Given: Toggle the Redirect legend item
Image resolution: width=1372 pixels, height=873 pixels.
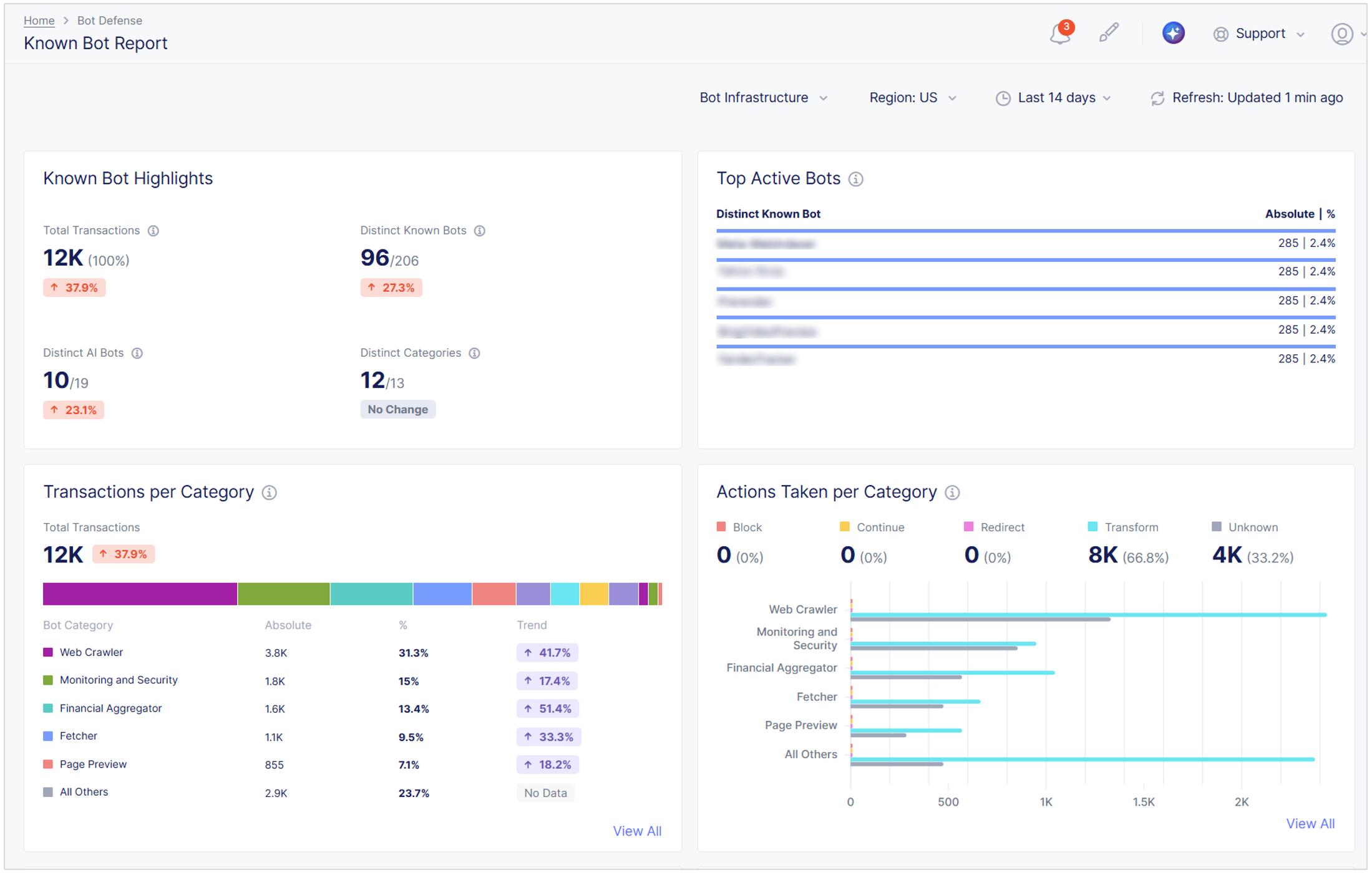Looking at the screenshot, I should 995,528.
